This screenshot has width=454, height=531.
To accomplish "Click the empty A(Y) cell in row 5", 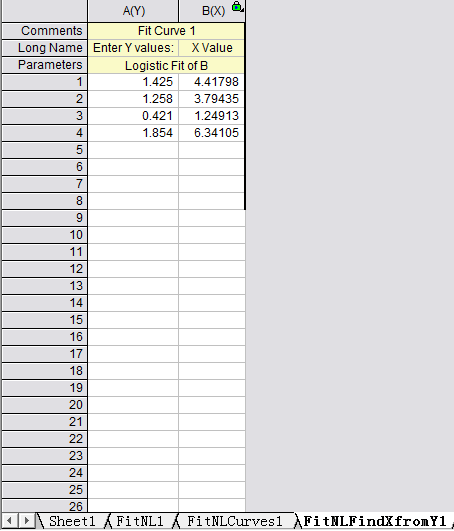I will tap(133, 150).
